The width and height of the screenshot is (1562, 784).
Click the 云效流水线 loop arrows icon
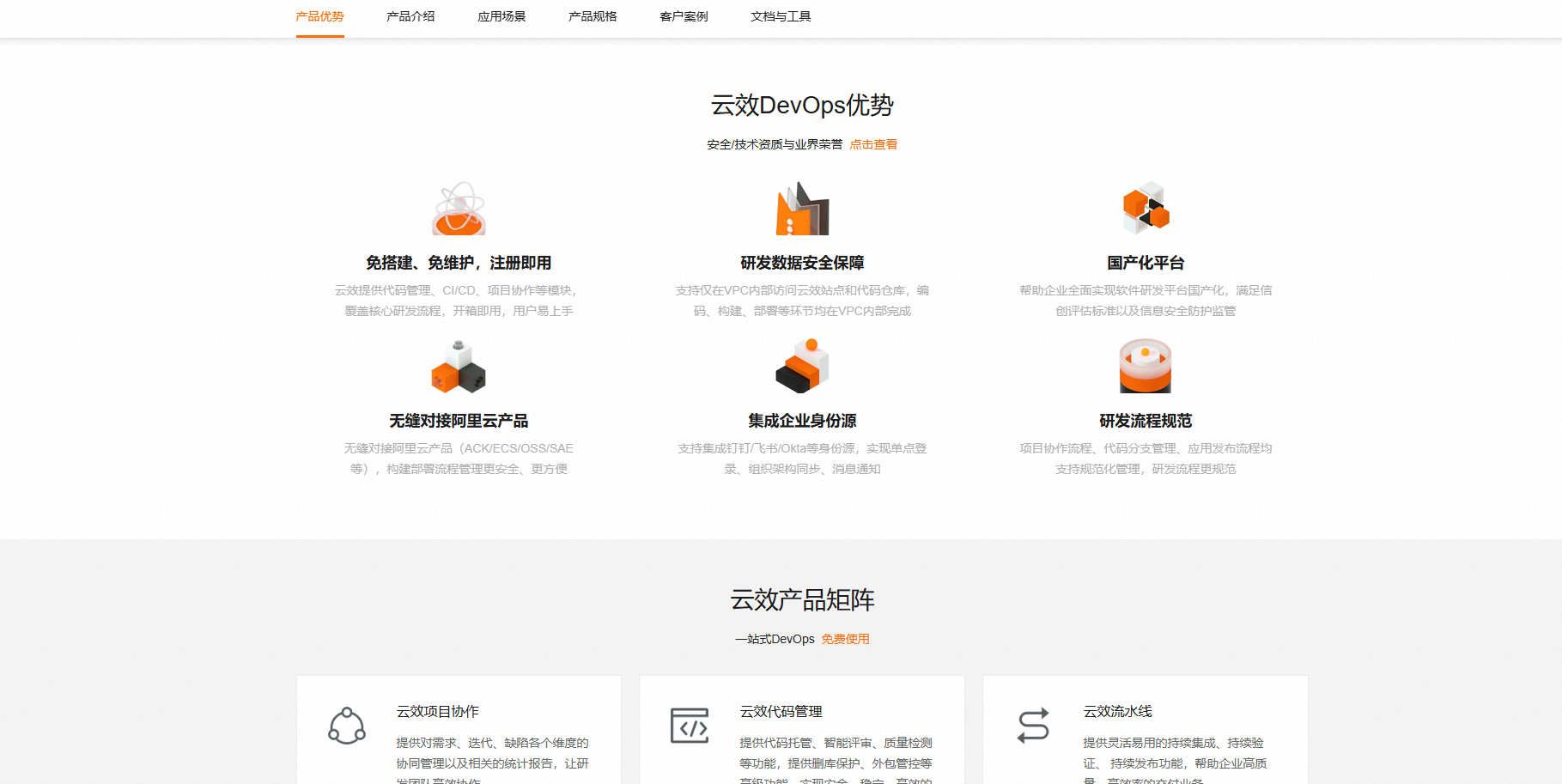point(1033,726)
